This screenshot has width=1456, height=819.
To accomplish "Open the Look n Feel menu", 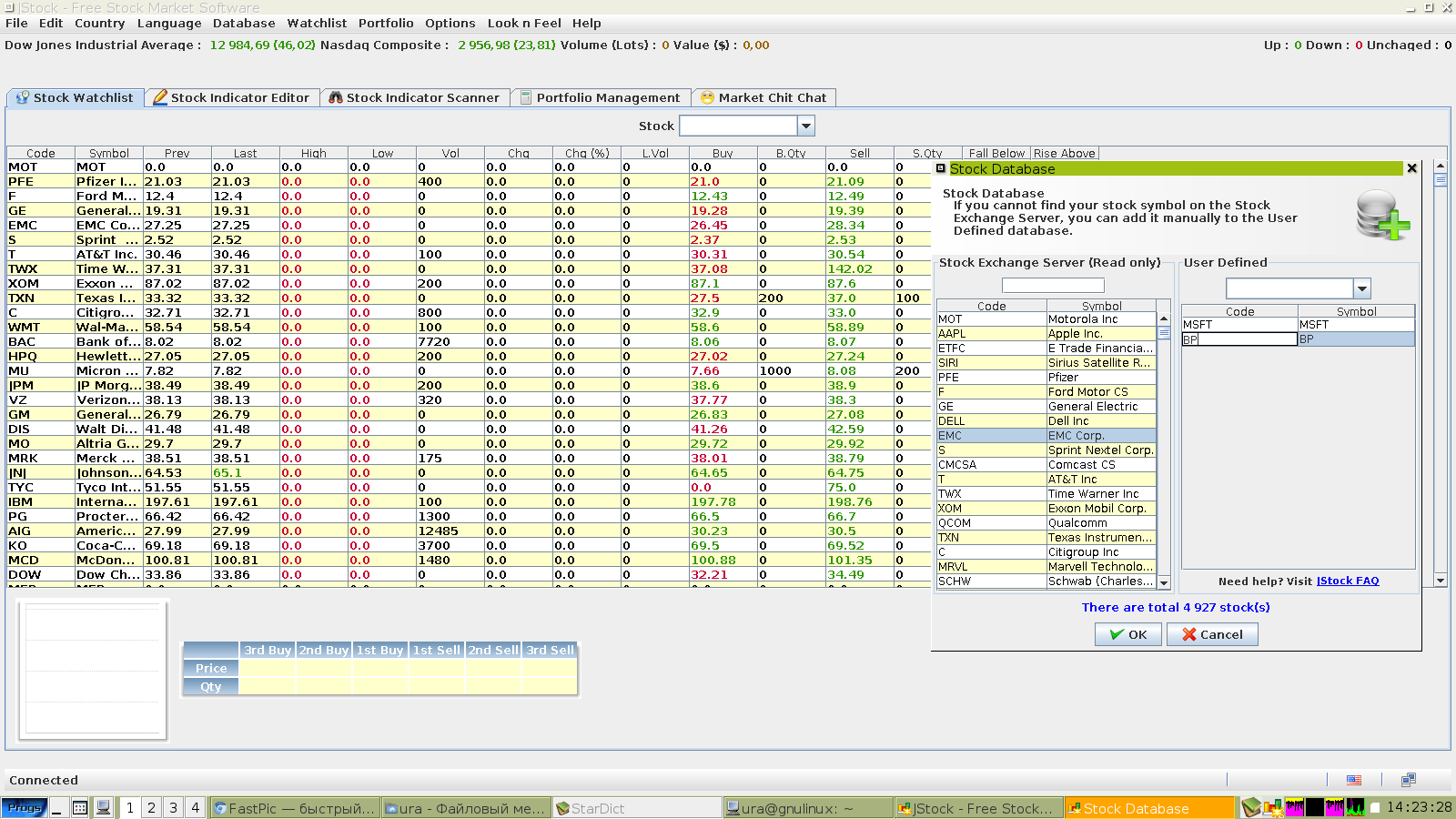I will coord(524,24).
